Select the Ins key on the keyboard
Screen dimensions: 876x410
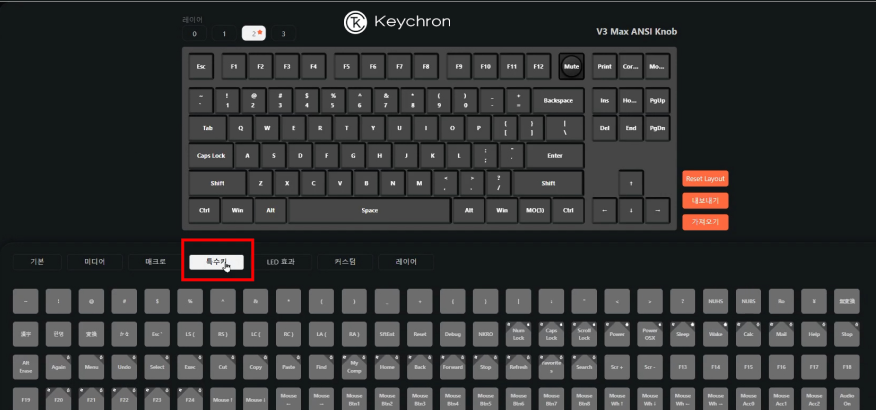[x=604, y=101]
